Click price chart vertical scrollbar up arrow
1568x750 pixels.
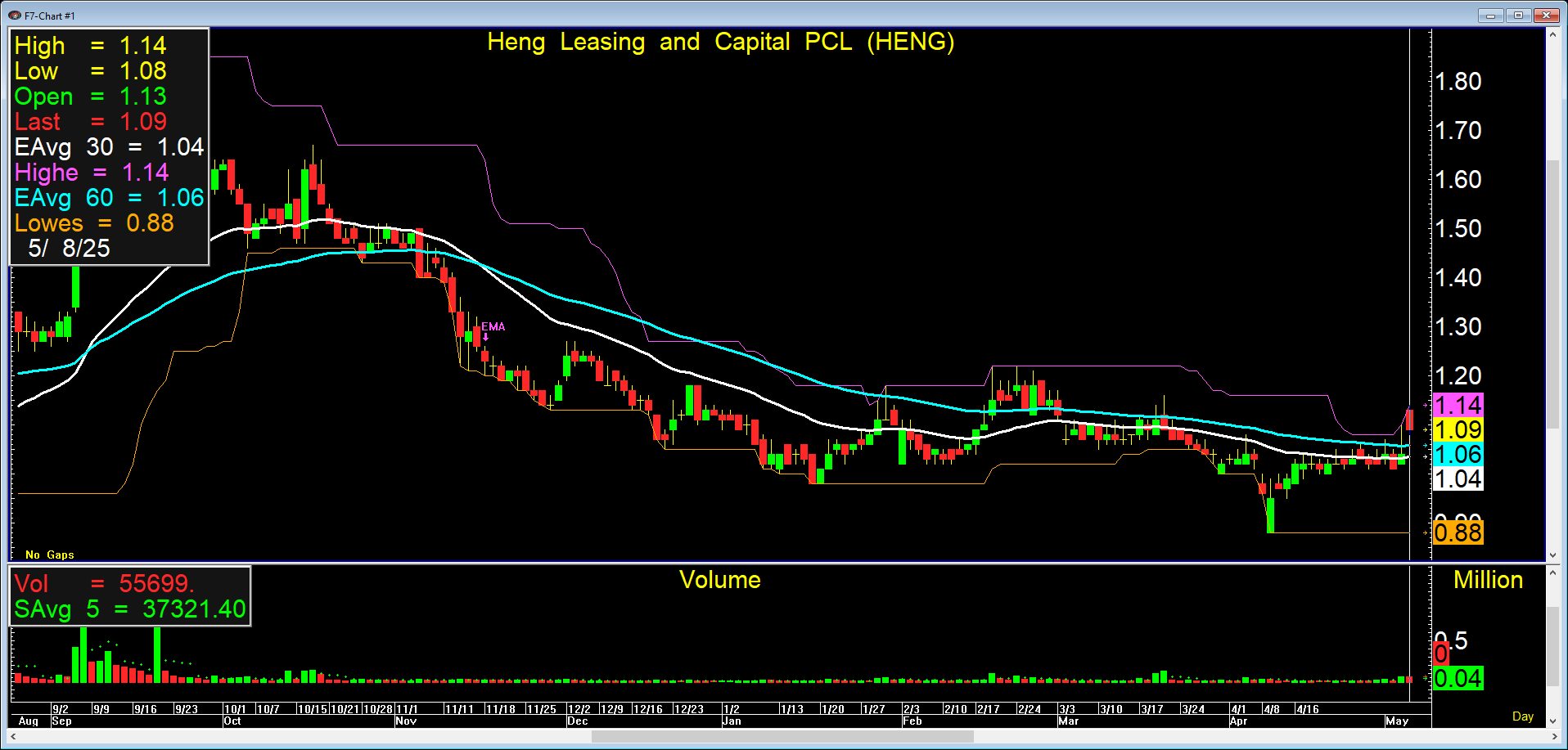(x=1552, y=34)
